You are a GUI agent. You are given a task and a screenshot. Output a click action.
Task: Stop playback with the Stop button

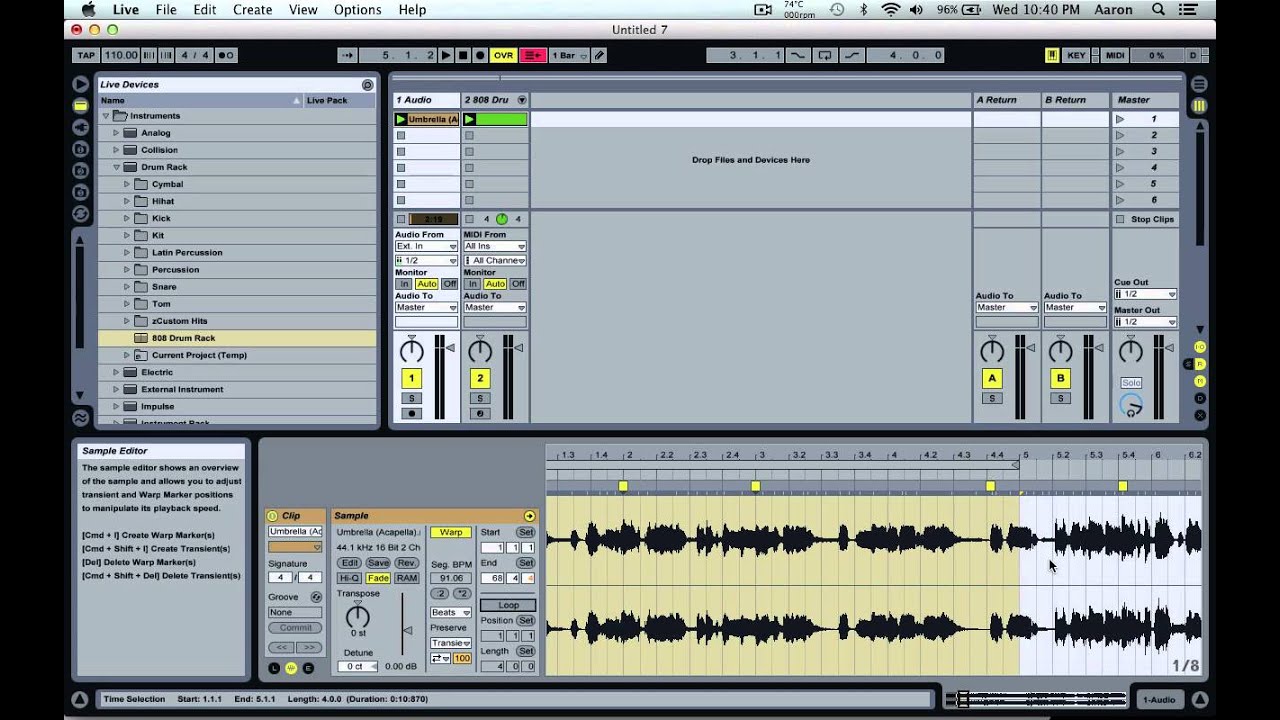(x=462, y=55)
